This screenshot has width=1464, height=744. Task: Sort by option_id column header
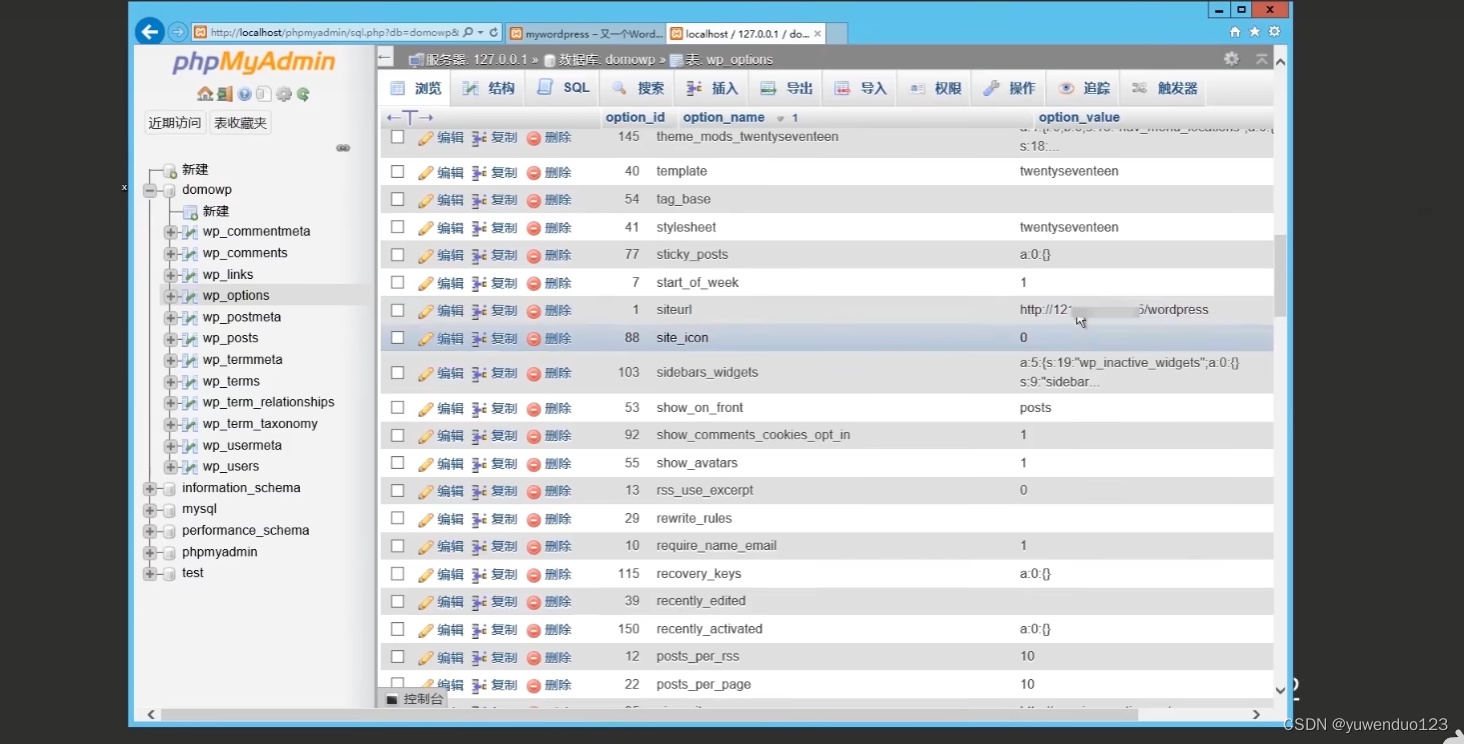(635, 117)
